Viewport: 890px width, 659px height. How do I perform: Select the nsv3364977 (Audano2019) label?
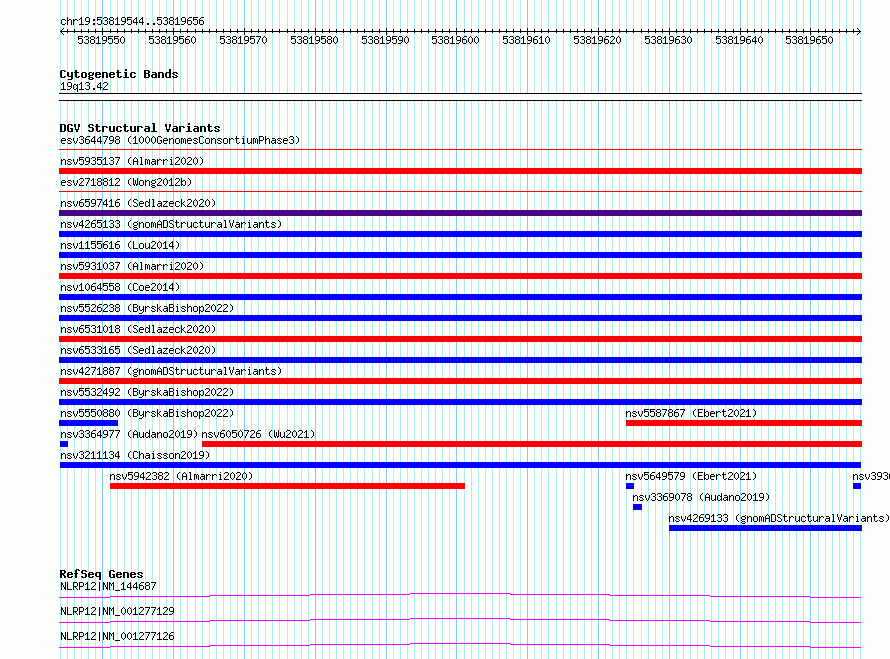pos(129,434)
